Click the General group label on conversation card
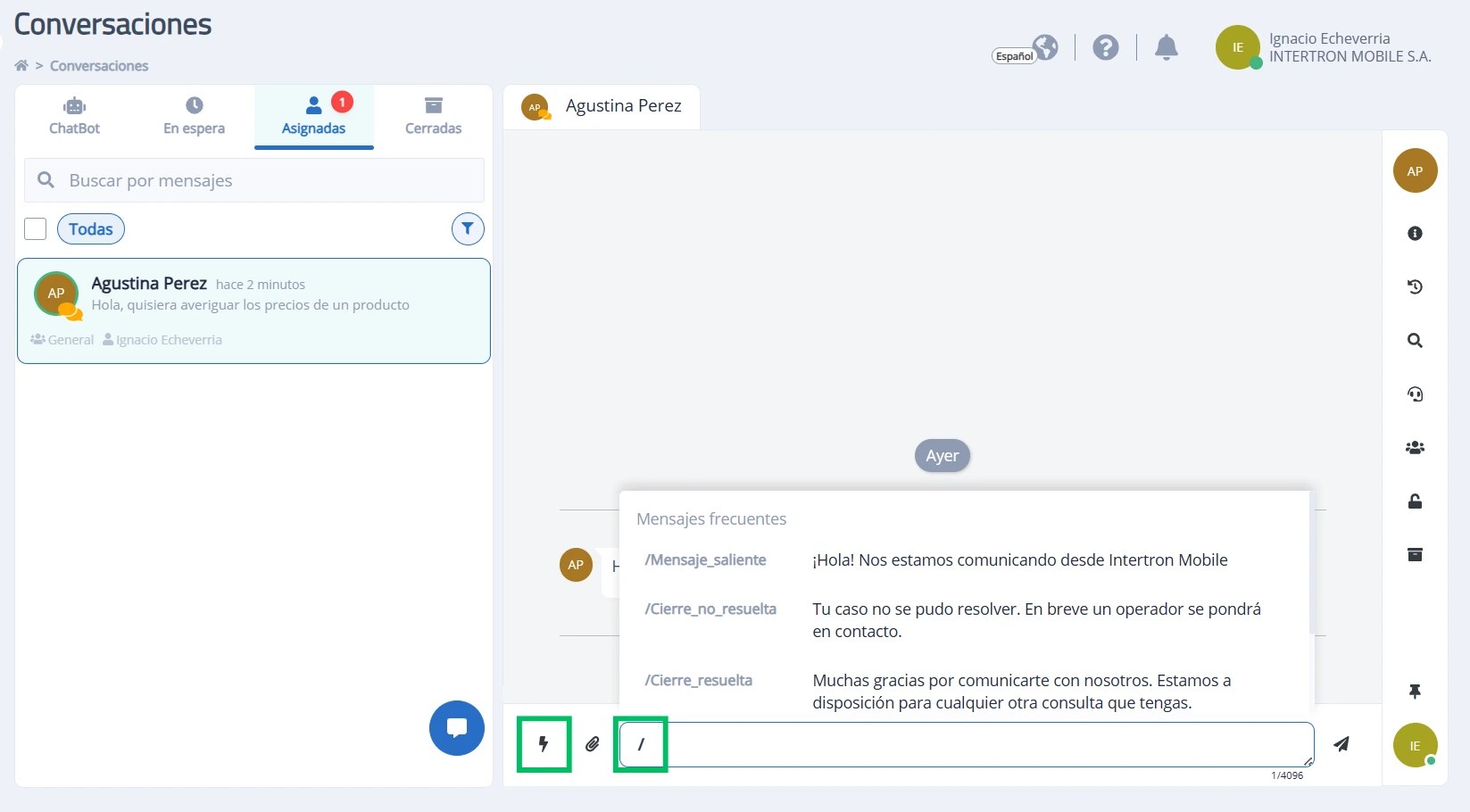Screen dimensions: 1470x812 click(62, 340)
